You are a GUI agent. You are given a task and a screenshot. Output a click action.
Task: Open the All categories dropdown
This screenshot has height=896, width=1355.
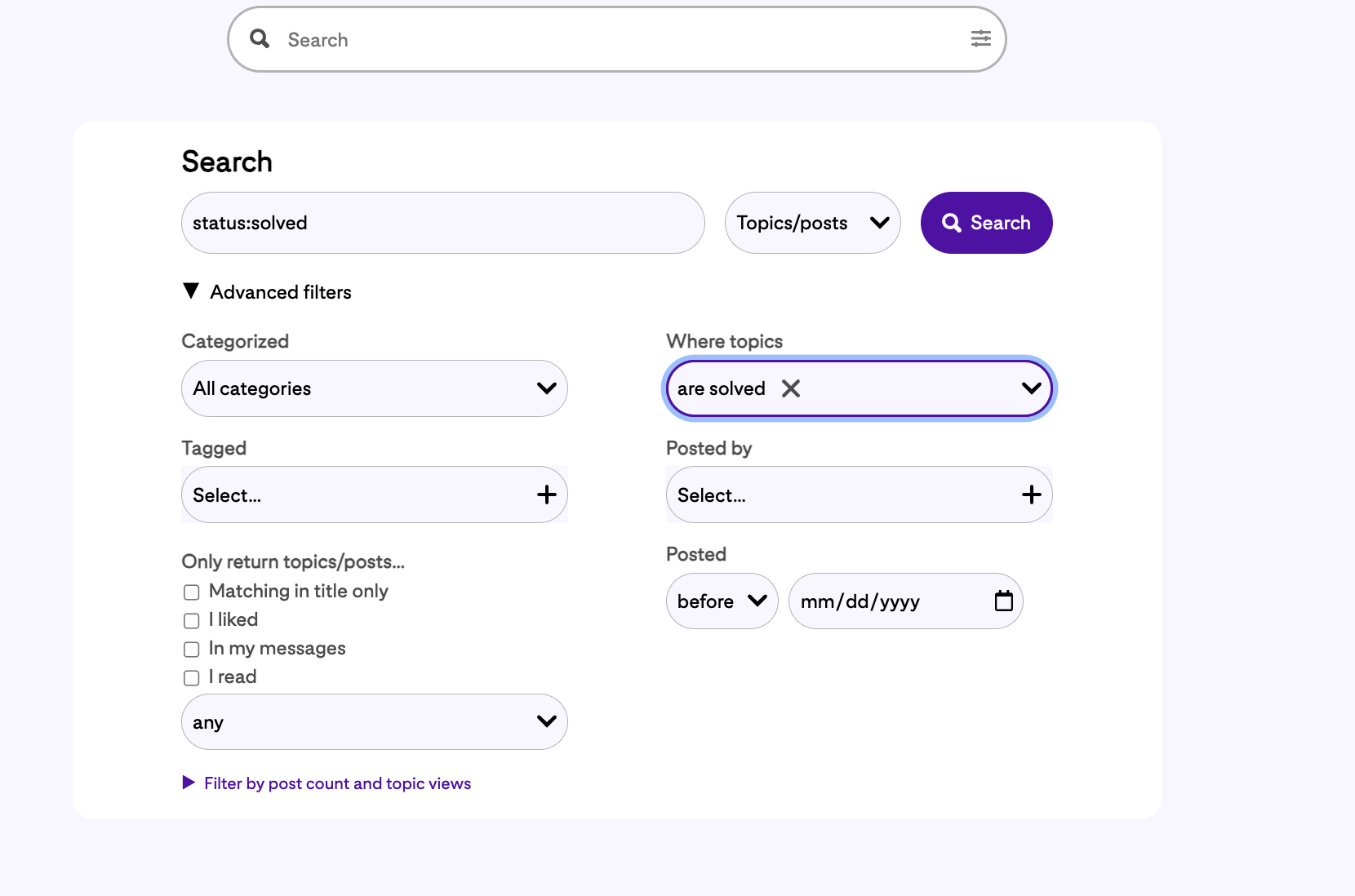[374, 388]
